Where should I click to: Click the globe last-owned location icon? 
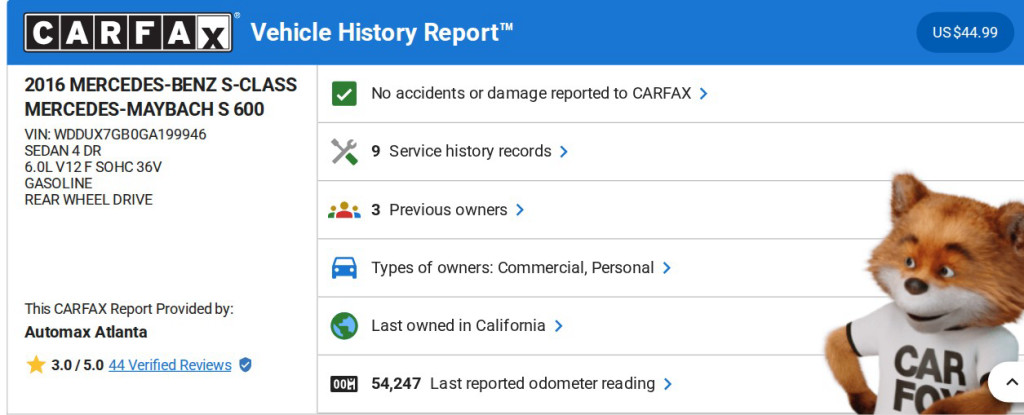click(344, 326)
